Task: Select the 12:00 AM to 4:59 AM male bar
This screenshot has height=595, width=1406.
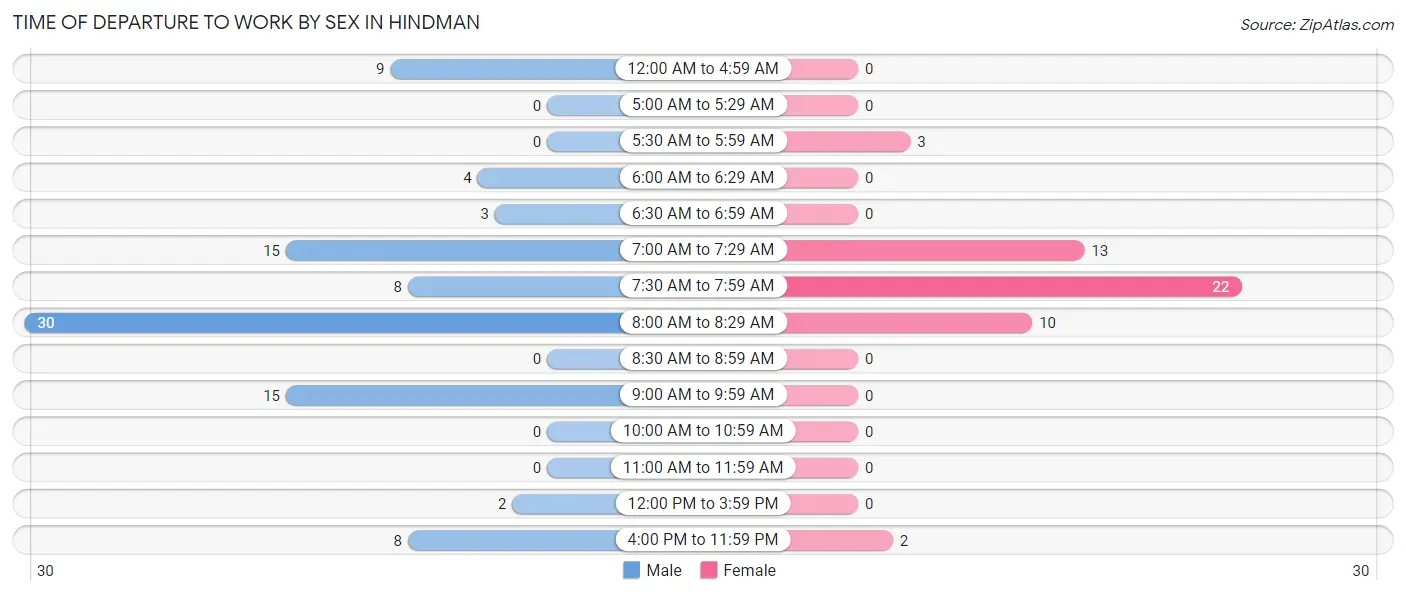Action: click(504, 69)
